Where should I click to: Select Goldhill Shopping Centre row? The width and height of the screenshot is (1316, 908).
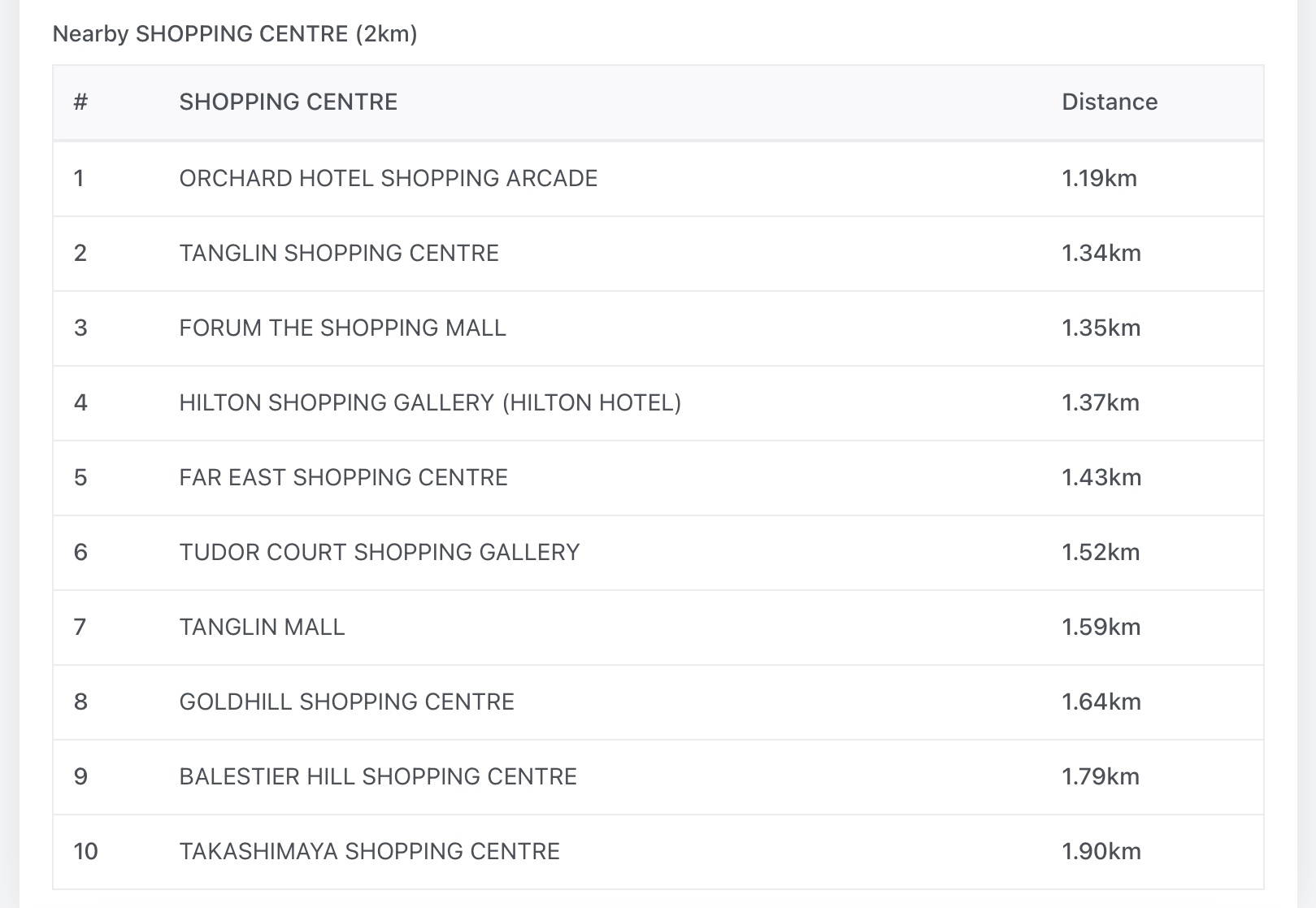pyautogui.click(x=346, y=702)
